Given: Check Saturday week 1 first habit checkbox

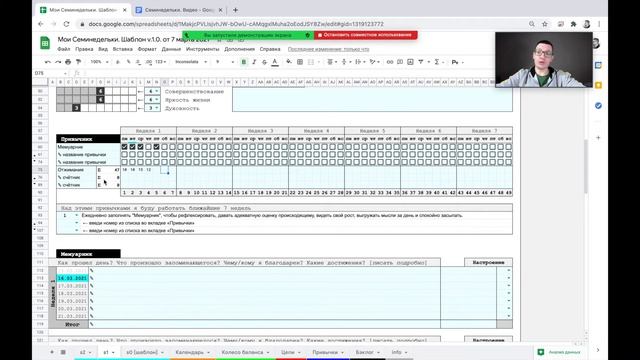Looking at the screenshot, I should click(x=164, y=147).
